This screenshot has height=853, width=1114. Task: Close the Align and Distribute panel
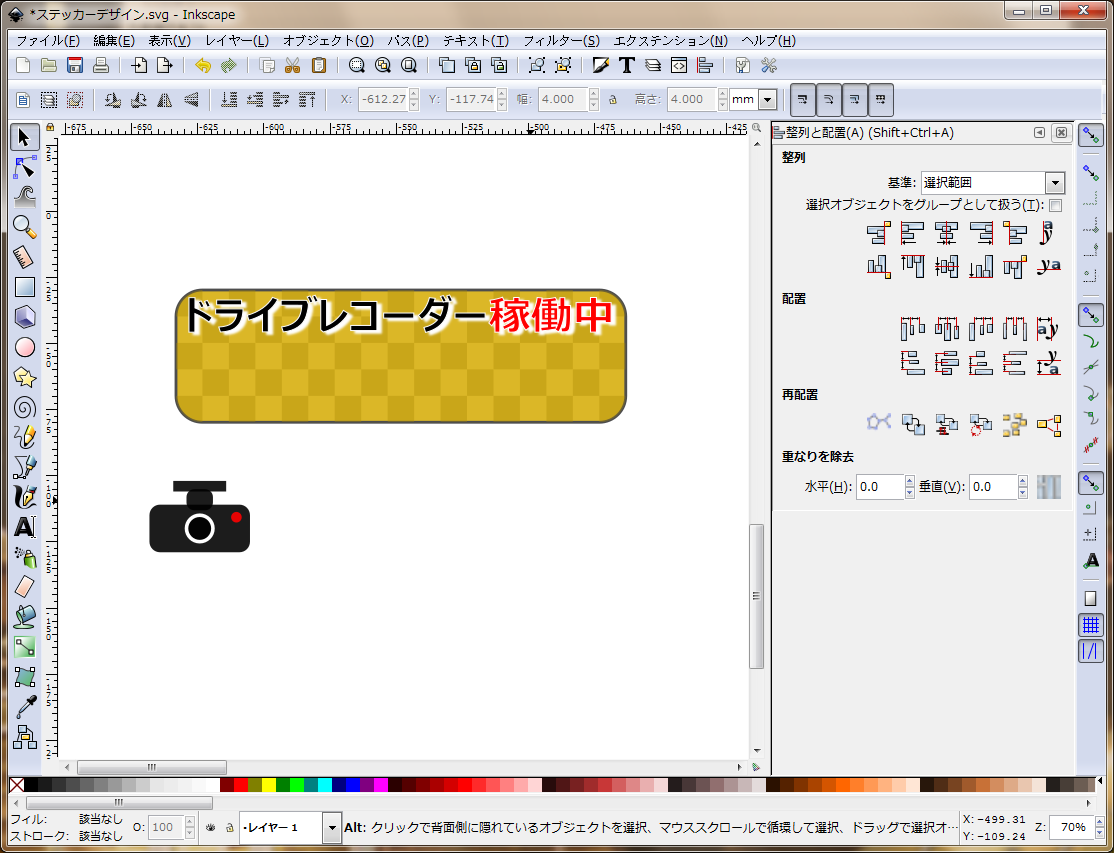click(1061, 133)
